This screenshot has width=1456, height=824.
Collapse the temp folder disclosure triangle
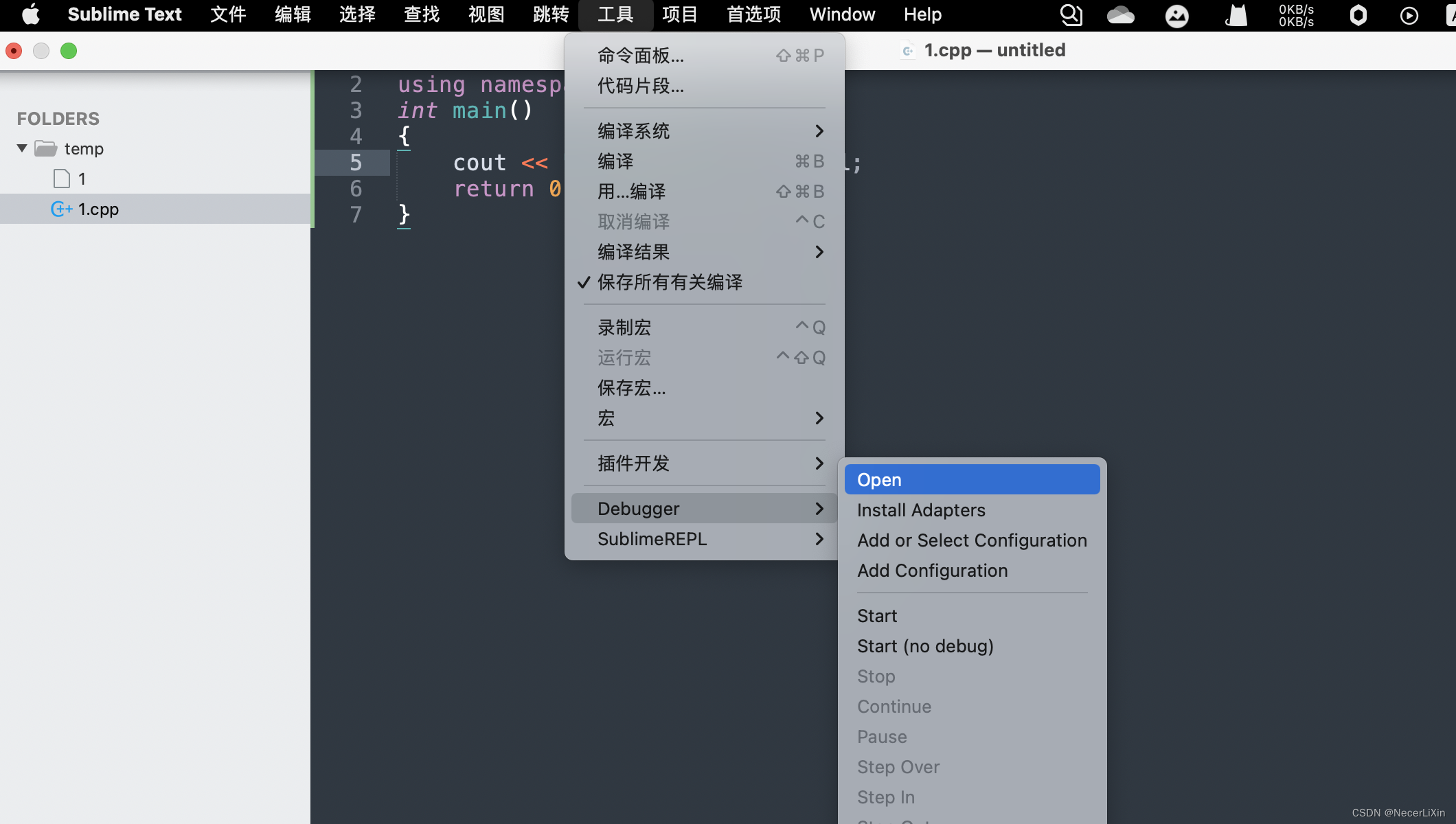22,148
